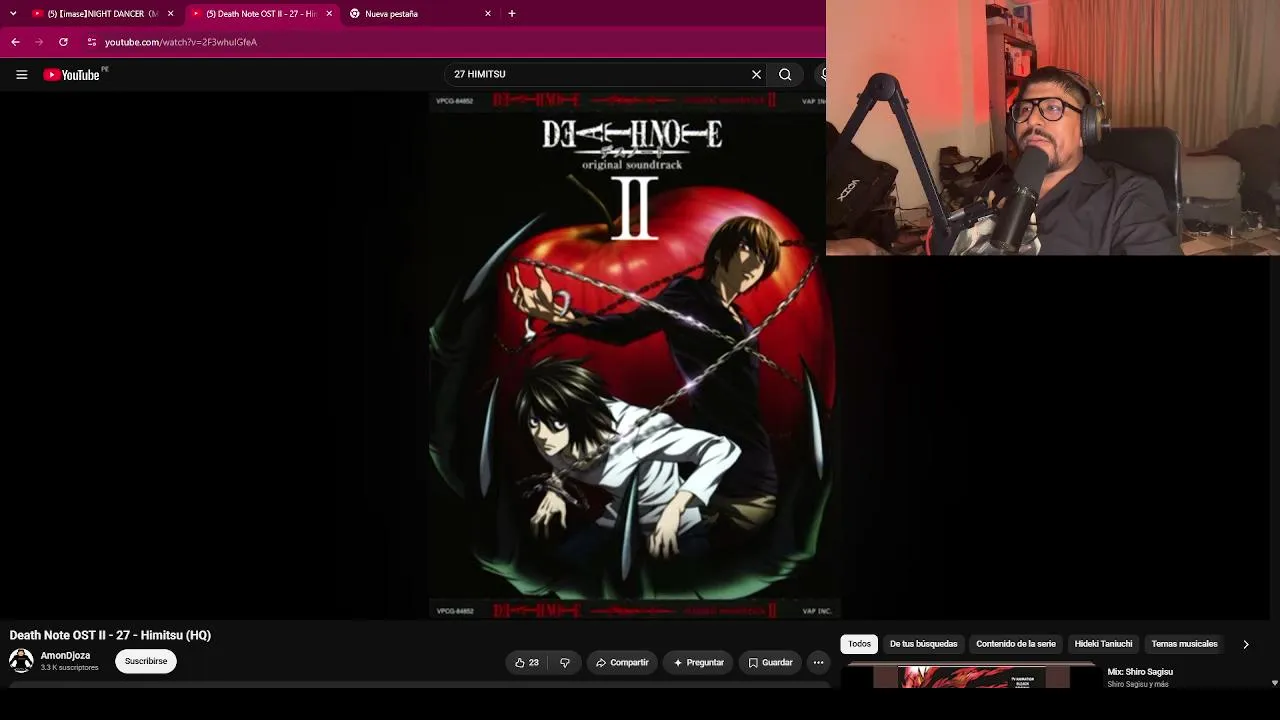Select the Temas musicales chip
The width and height of the screenshot is (1280, 720).
pyautogui.click(x=1184, y=644)
